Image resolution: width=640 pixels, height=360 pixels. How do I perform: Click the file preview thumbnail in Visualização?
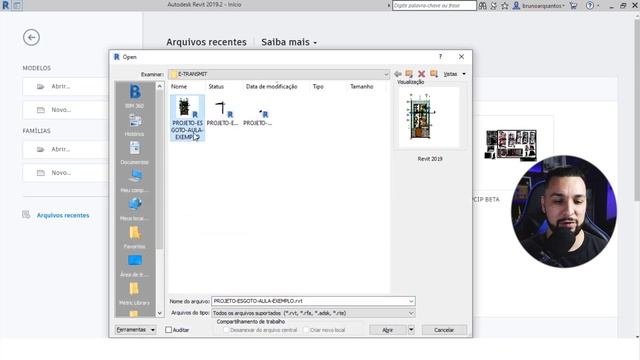coord(429,117)
